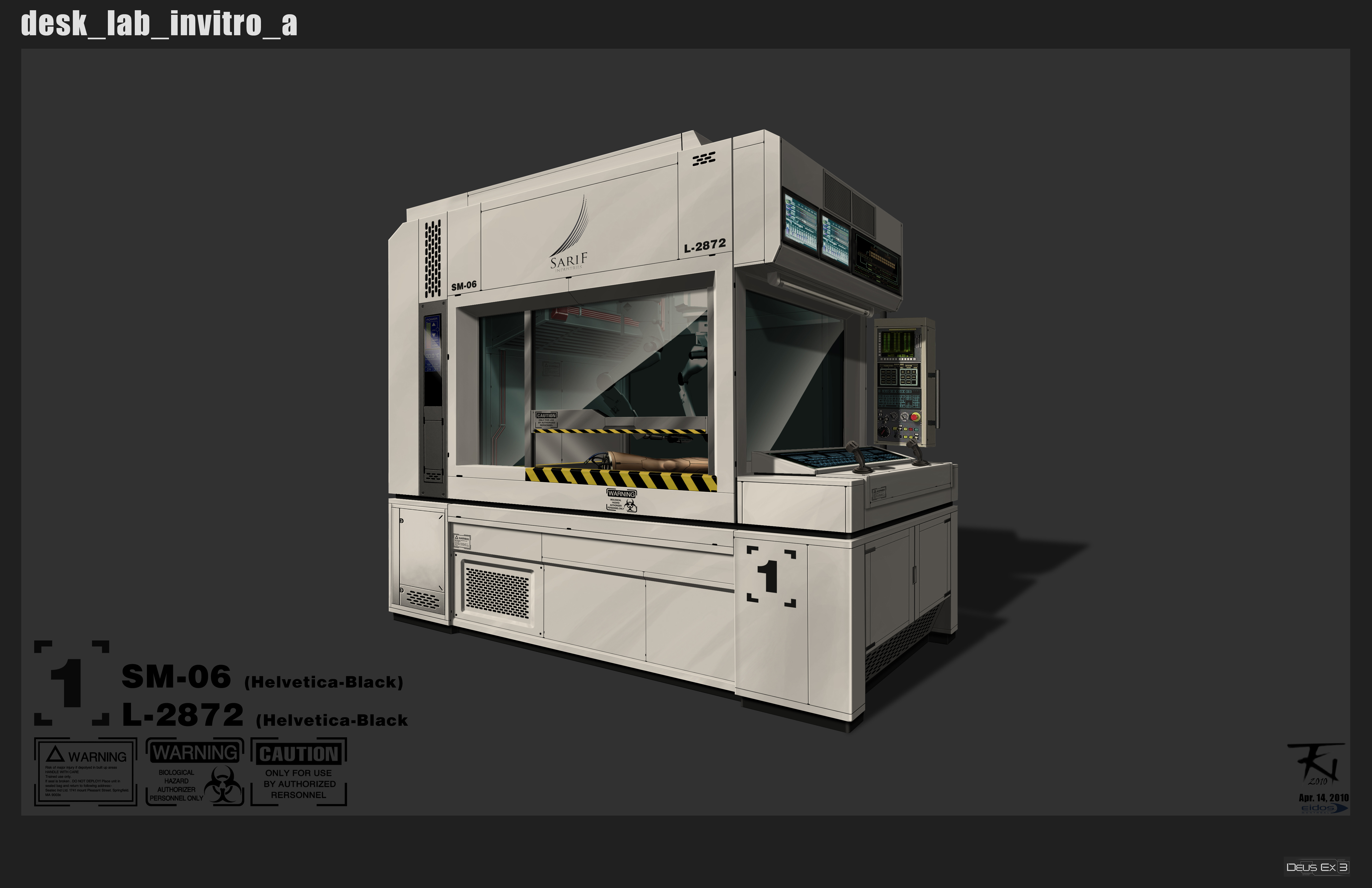Click the red emergency stop button on control panel
Viewport: 1372px width, 888px height.
pyautogui.click(x=915, y=416)
